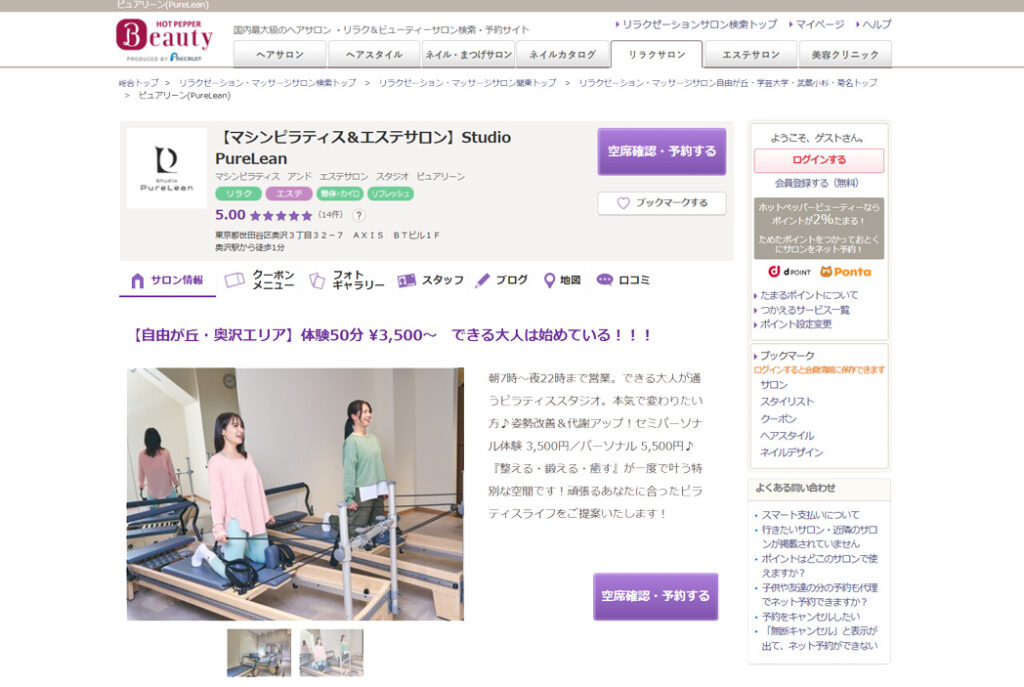Open the スタッフ tab
1024x687 pixels.
tap(431, 280)
